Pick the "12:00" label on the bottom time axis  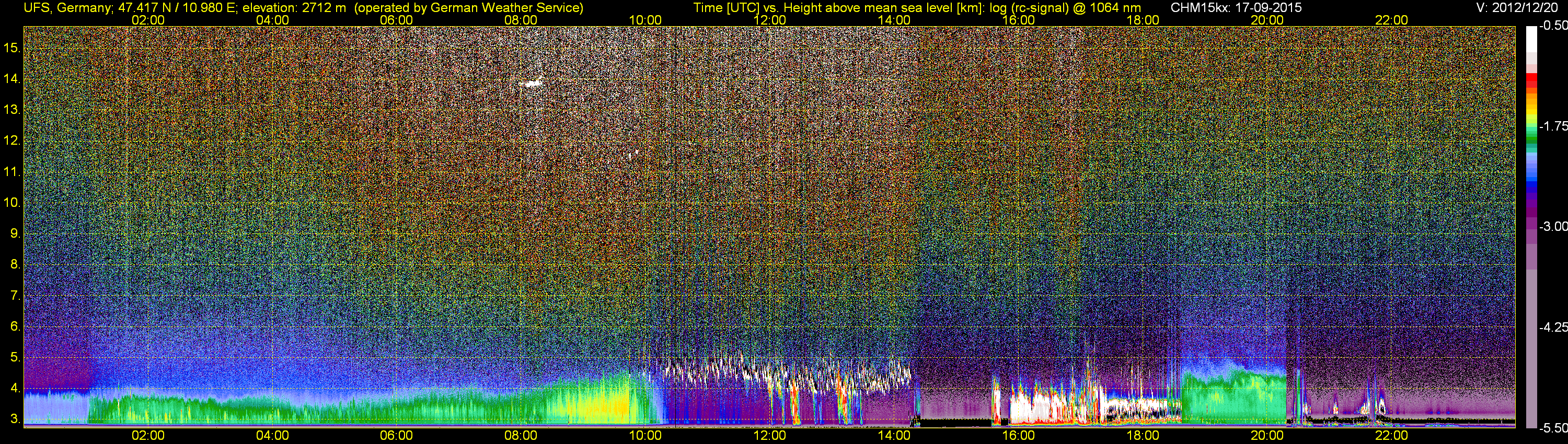click(x=769, y=436)
